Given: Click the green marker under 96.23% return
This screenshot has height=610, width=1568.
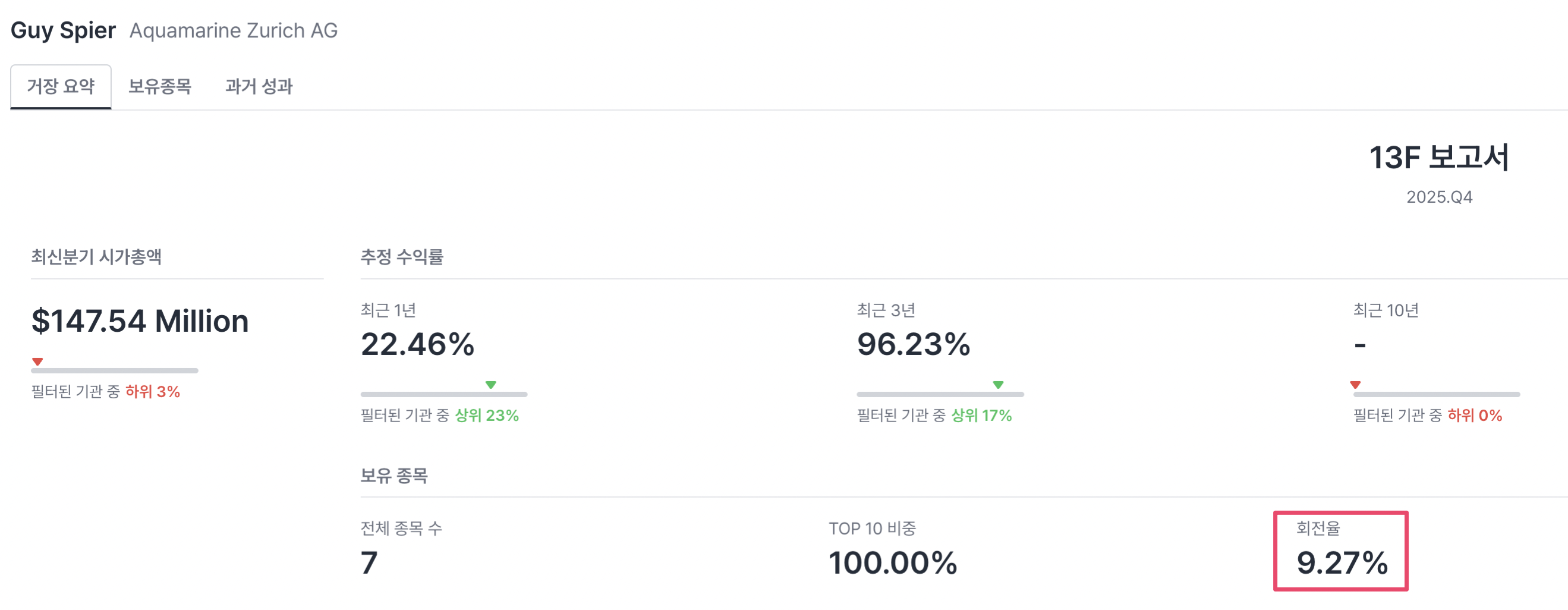Looking at the screenshot, I should (x=997, y=385).
